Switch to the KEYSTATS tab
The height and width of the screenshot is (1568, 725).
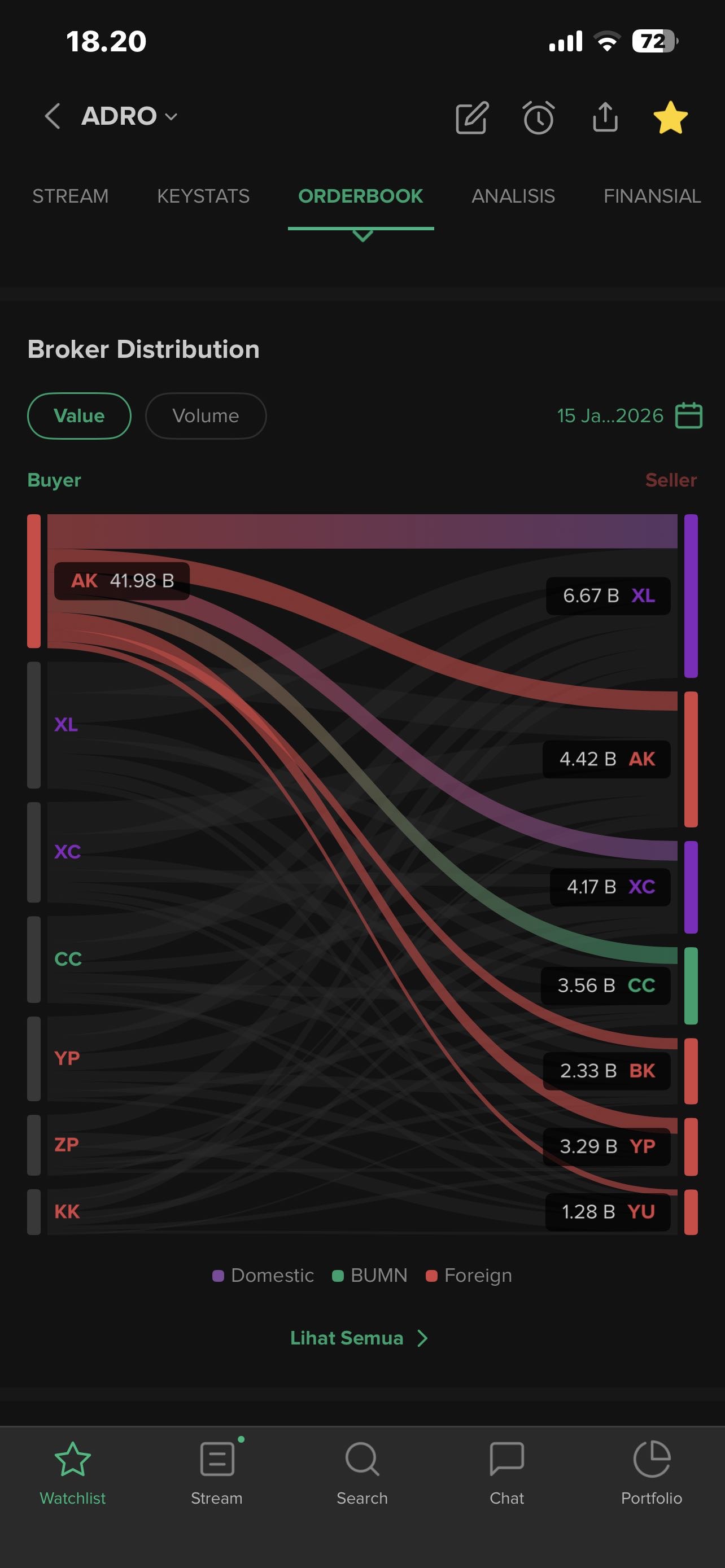pyautogui.click(x=203, y=196)
